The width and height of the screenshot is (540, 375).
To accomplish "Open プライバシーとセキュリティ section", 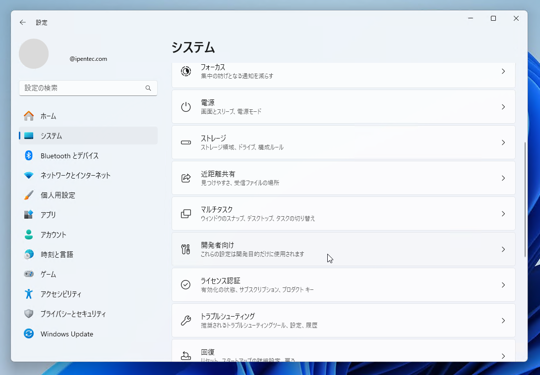I will pyautogui.click(x=88, y=314).
